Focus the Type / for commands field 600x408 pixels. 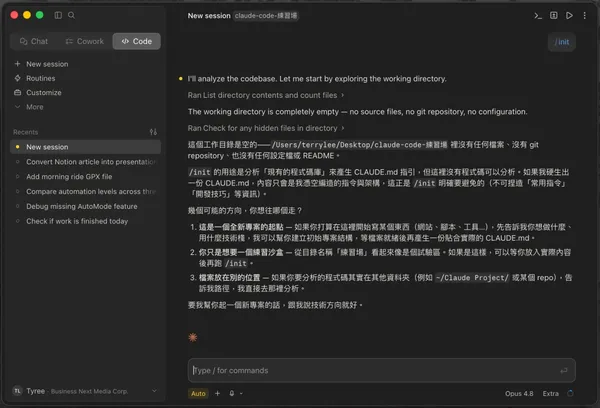[382, 370]
